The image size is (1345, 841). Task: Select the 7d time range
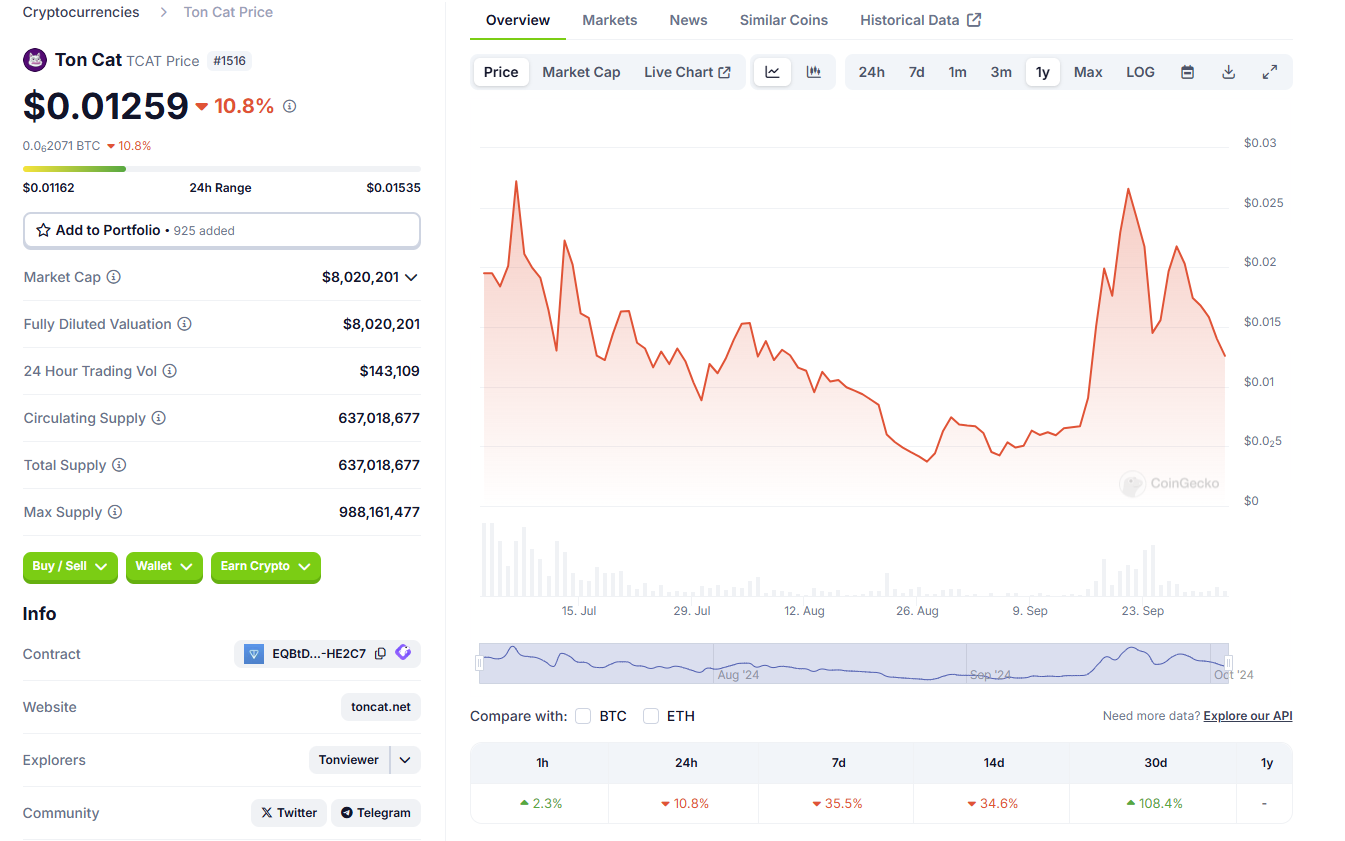pyautogui.click(x=916, y=72)
